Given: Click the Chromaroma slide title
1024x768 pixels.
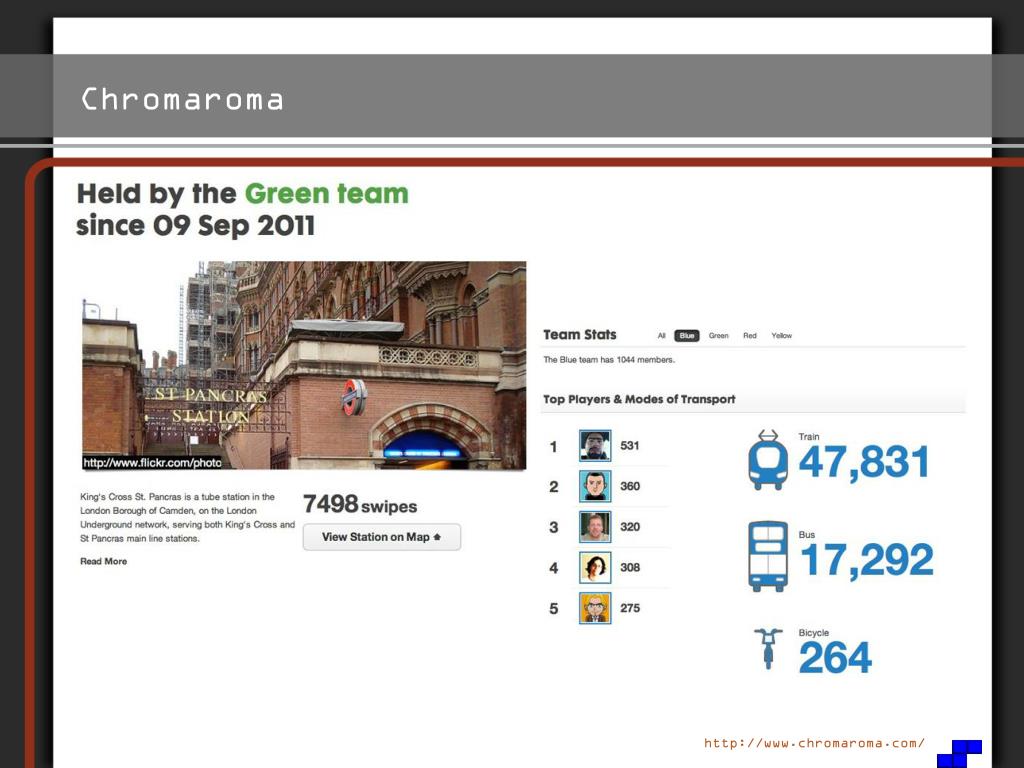Looking at the screenshot, I should (x=182, y=99).
